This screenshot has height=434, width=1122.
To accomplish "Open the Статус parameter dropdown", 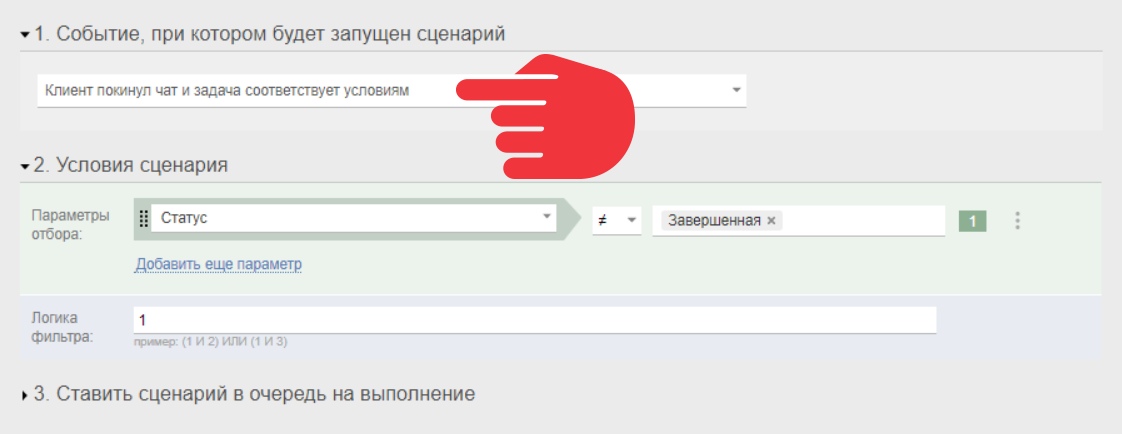I will [353, 218].
